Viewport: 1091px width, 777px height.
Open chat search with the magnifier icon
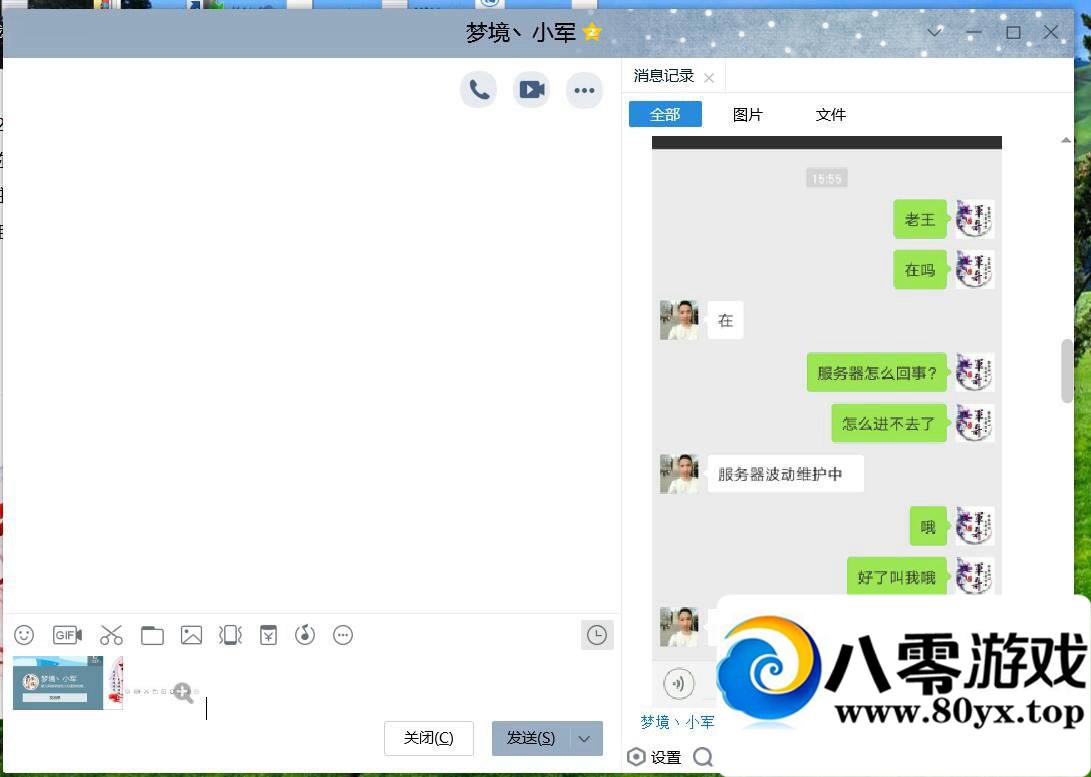(702, 757)
